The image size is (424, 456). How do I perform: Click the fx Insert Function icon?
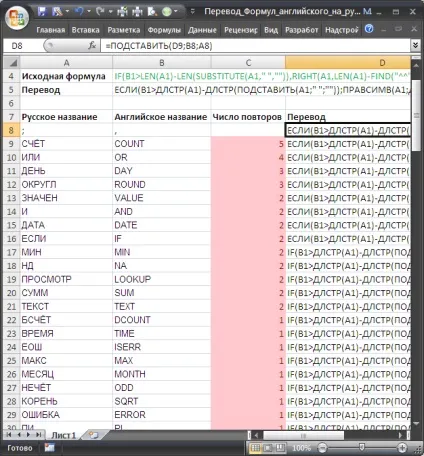(92, 45)
